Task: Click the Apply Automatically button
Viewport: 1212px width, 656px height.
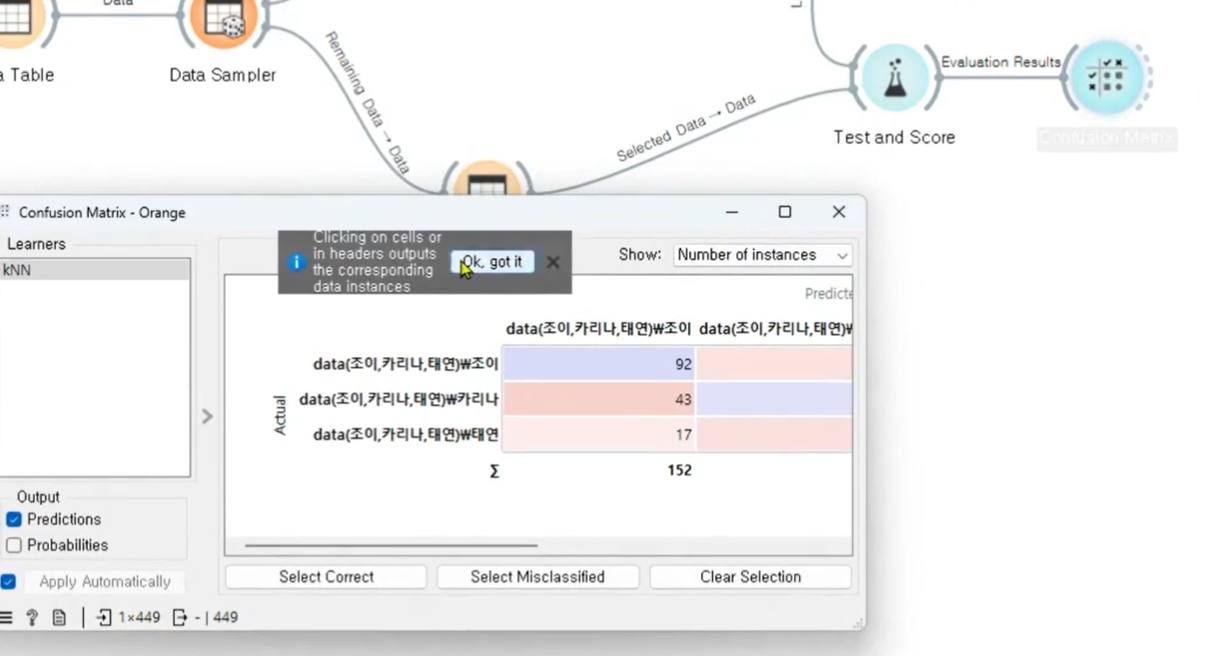Action: click(x=105, y=582)
